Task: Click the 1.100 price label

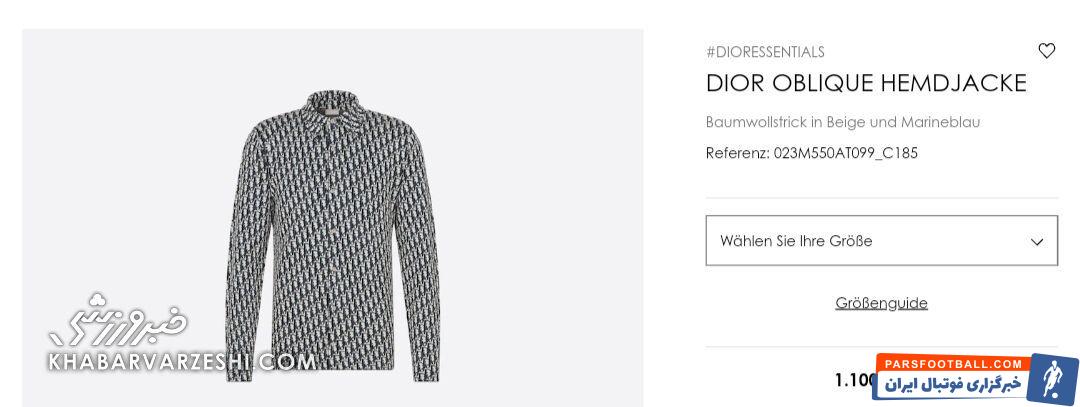Action: [855, 380]
